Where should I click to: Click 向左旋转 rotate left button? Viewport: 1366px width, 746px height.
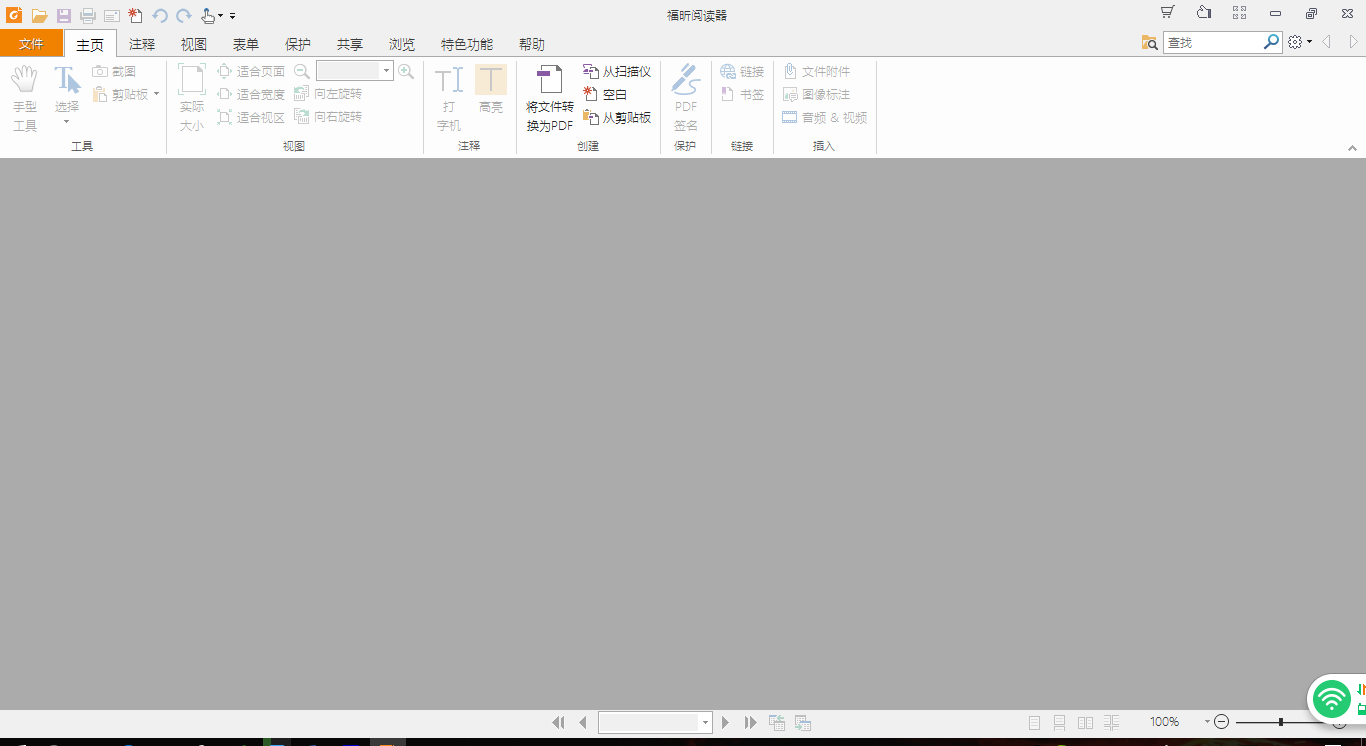pyautogui.click(x=328, y=94)
